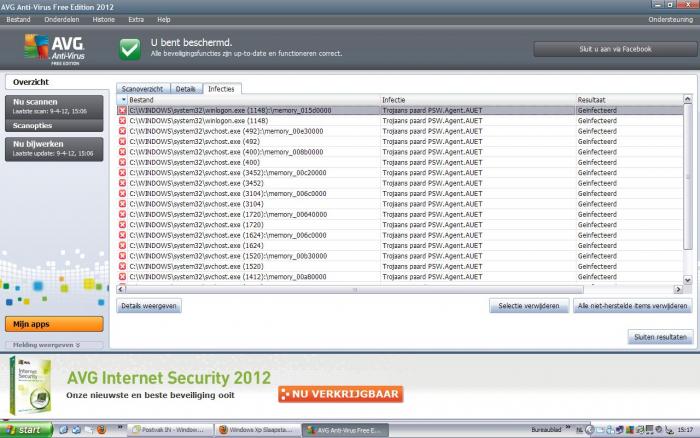The image size is (700, 438).
Task: Open the Ondersteuning link in menu bar
Action: pos(671,20)
